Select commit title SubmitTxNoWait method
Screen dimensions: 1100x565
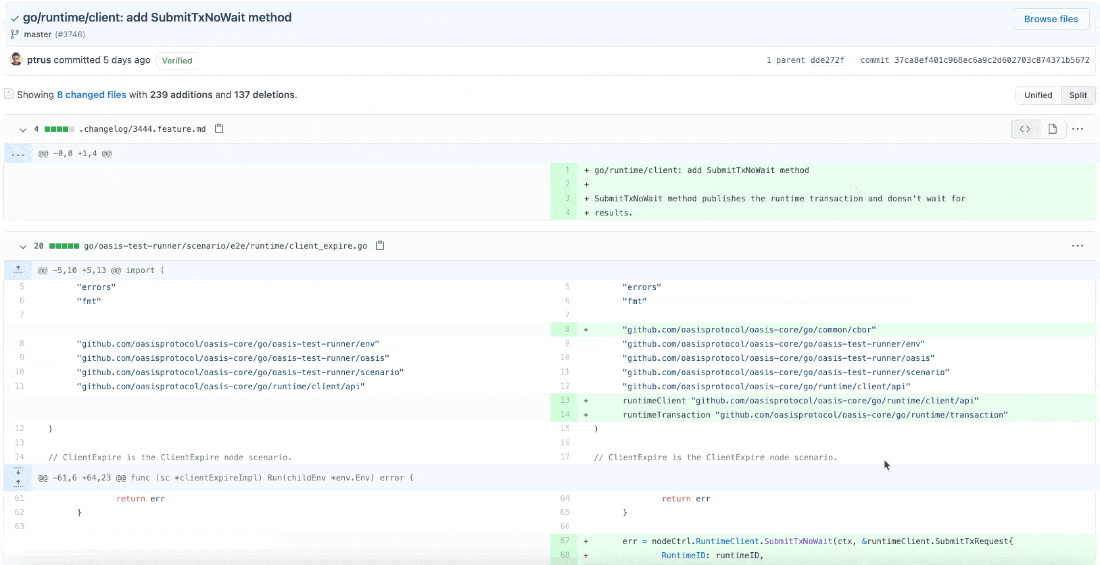pos(157,18)
